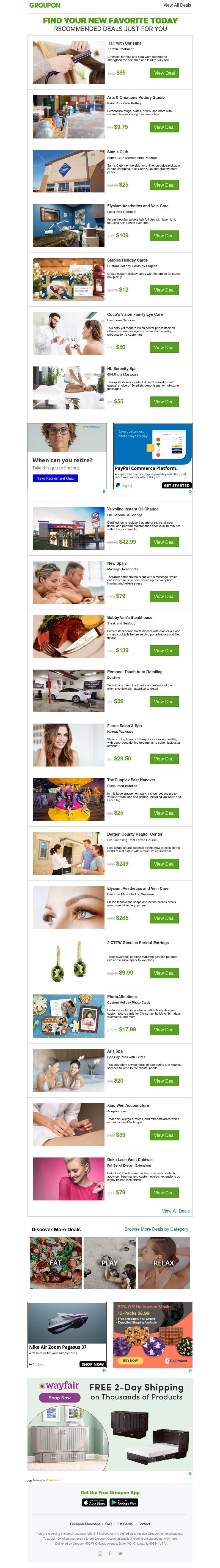This screenshot has width=220, height=1568.
Task: Open View All Deals link at top
Action: coord(177,5)
